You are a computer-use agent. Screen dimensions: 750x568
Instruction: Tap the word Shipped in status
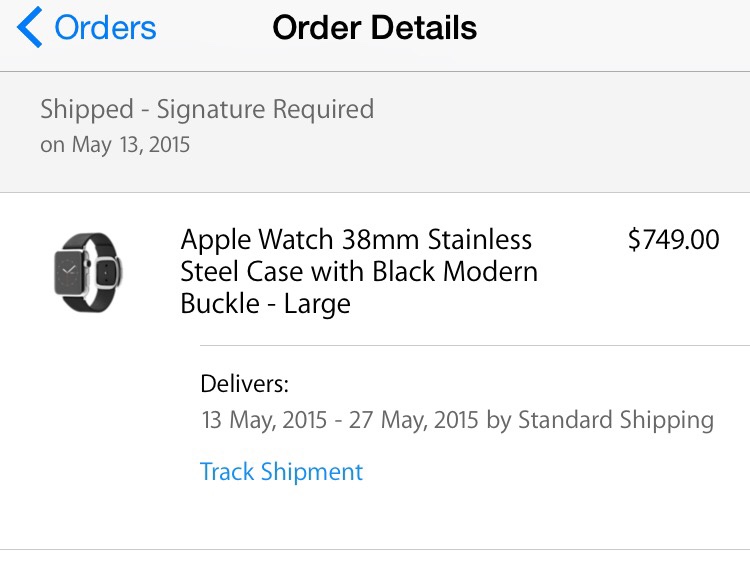coord(86,109)
